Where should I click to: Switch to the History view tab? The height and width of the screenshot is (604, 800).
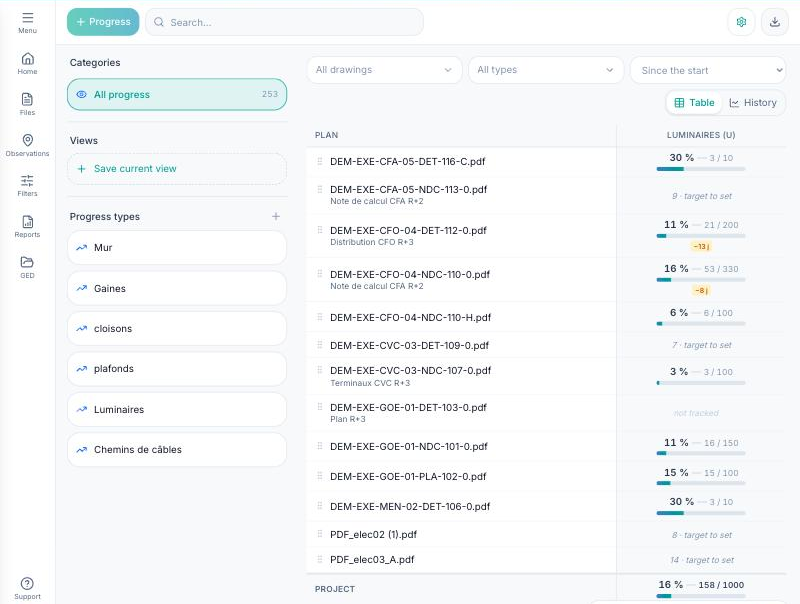click(753, 103)
